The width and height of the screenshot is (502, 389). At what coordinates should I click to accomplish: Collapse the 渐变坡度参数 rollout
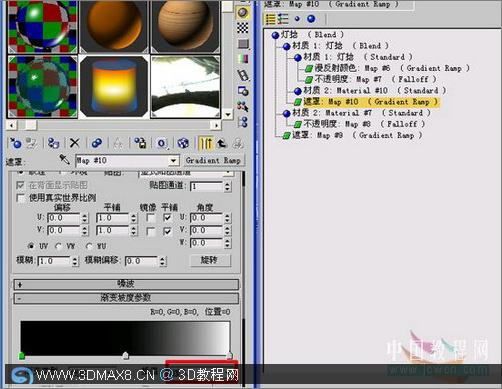(x=126, y=298)
